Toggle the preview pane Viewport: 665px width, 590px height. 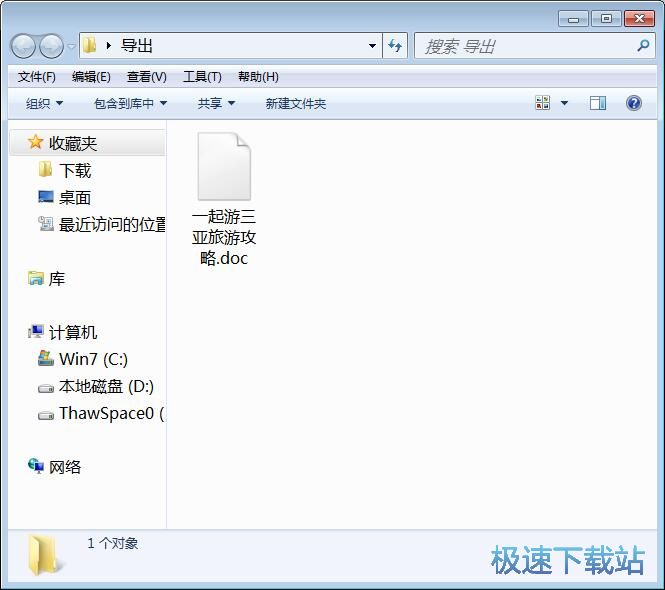tap(598, 103)
